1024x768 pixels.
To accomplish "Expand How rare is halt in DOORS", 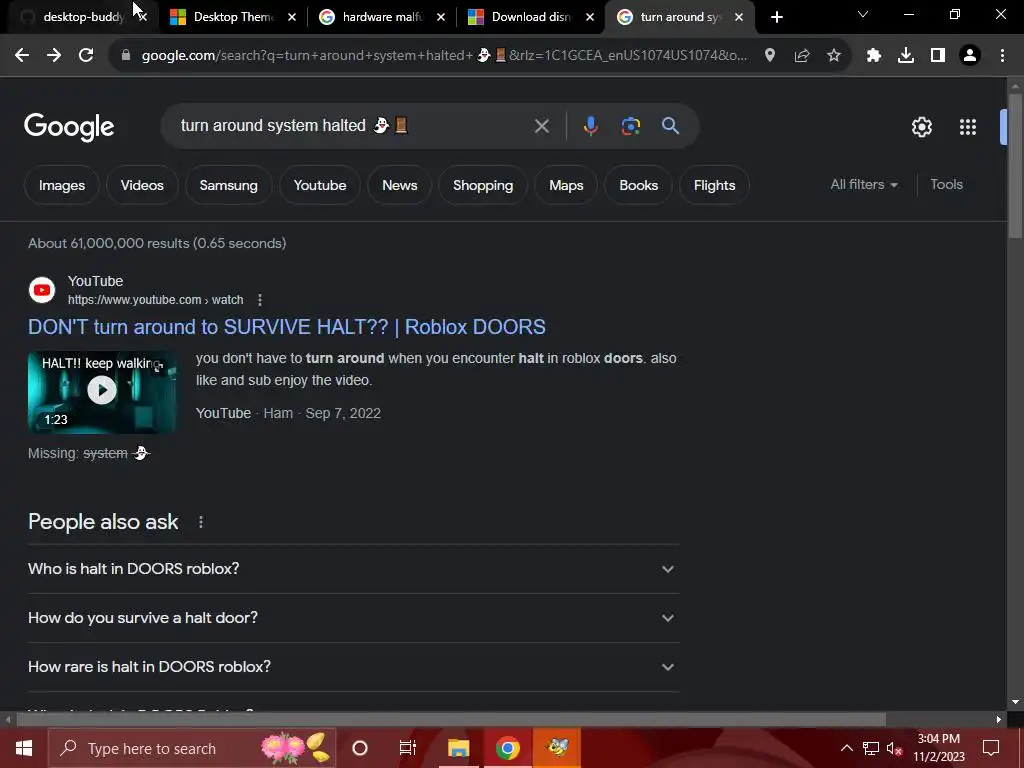I will [x=354, y=667].
